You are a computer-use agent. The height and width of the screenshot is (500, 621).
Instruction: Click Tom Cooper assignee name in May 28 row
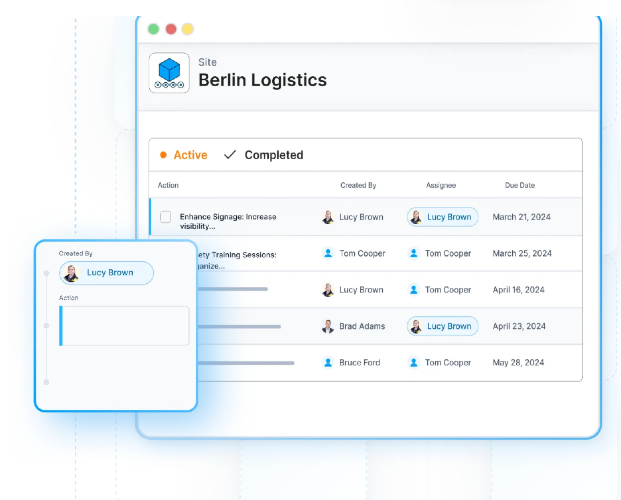click(448, 363)
